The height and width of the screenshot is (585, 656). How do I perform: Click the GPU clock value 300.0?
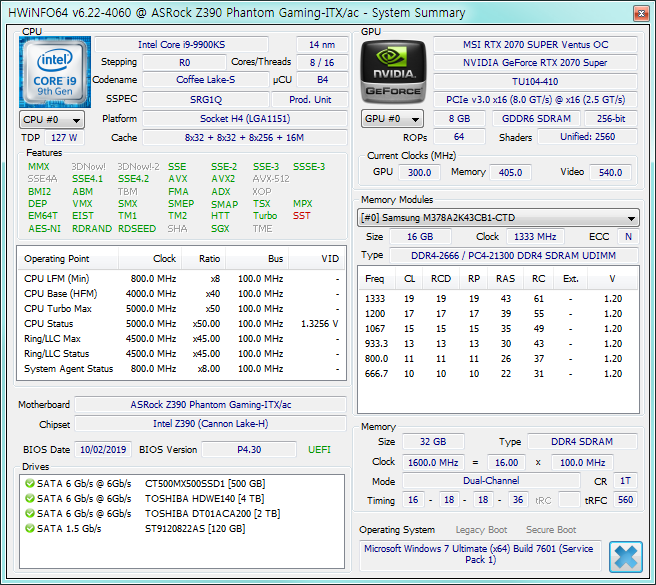click(419, 172)
